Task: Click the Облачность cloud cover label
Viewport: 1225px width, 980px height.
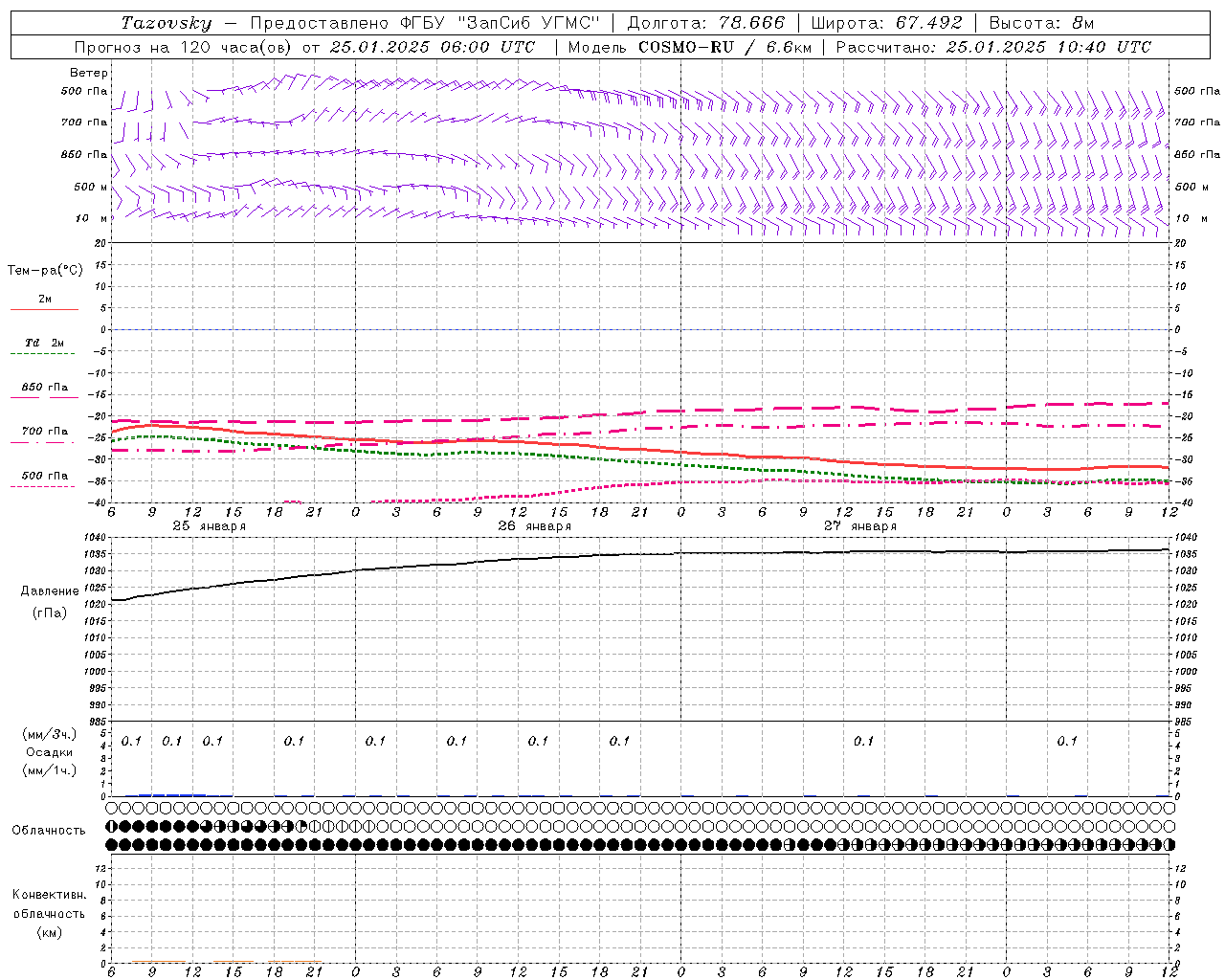Action: (x=49, y=831)
